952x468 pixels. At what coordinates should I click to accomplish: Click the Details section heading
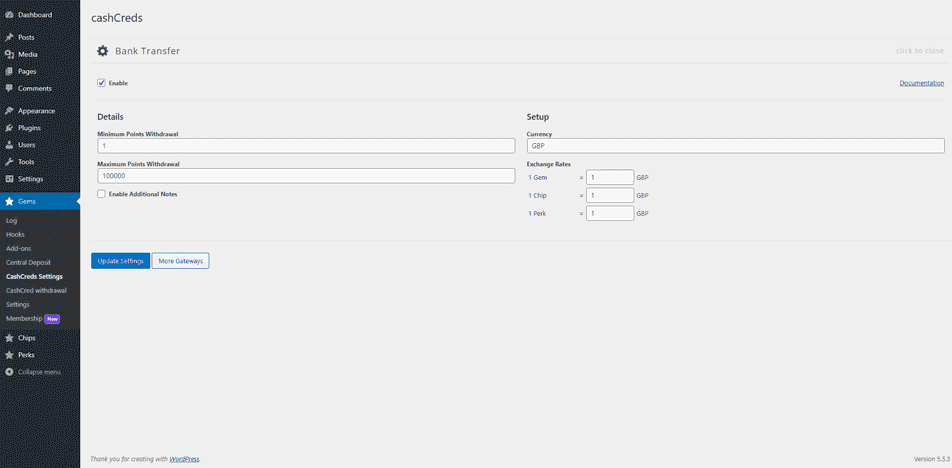point(110,117)
